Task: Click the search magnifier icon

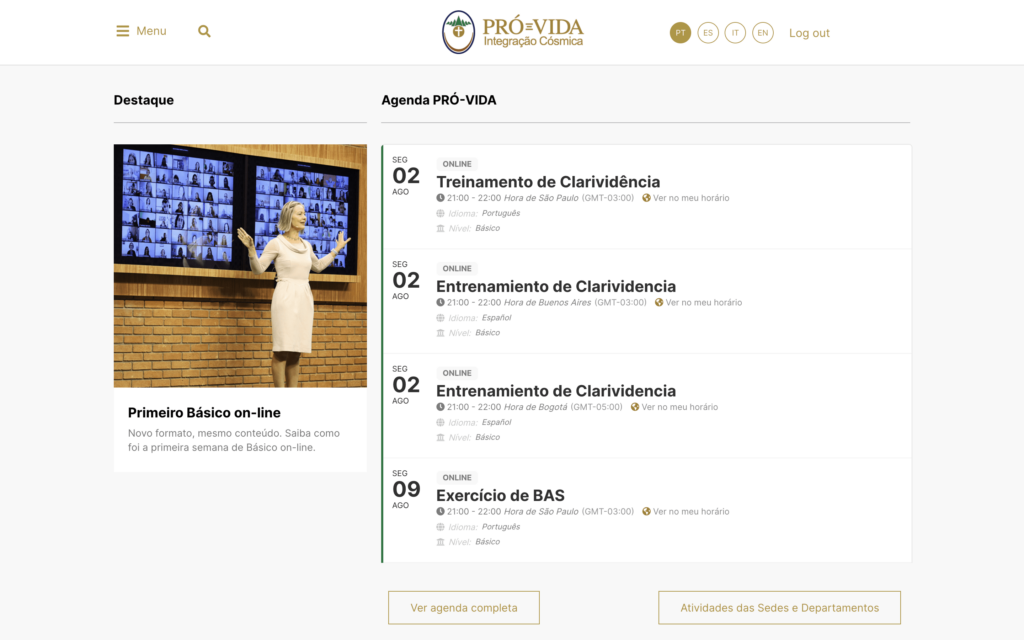Action: (204, 31)
